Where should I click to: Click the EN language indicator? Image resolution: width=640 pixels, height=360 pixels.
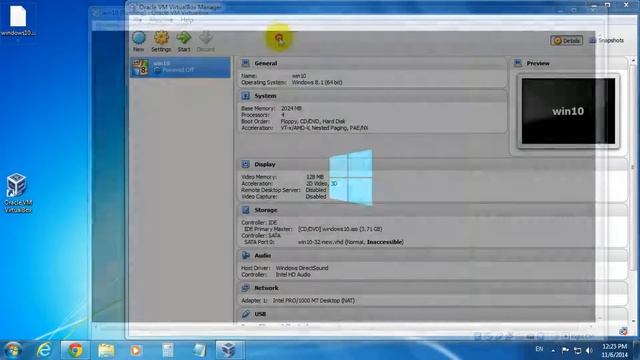pos(539,349)
